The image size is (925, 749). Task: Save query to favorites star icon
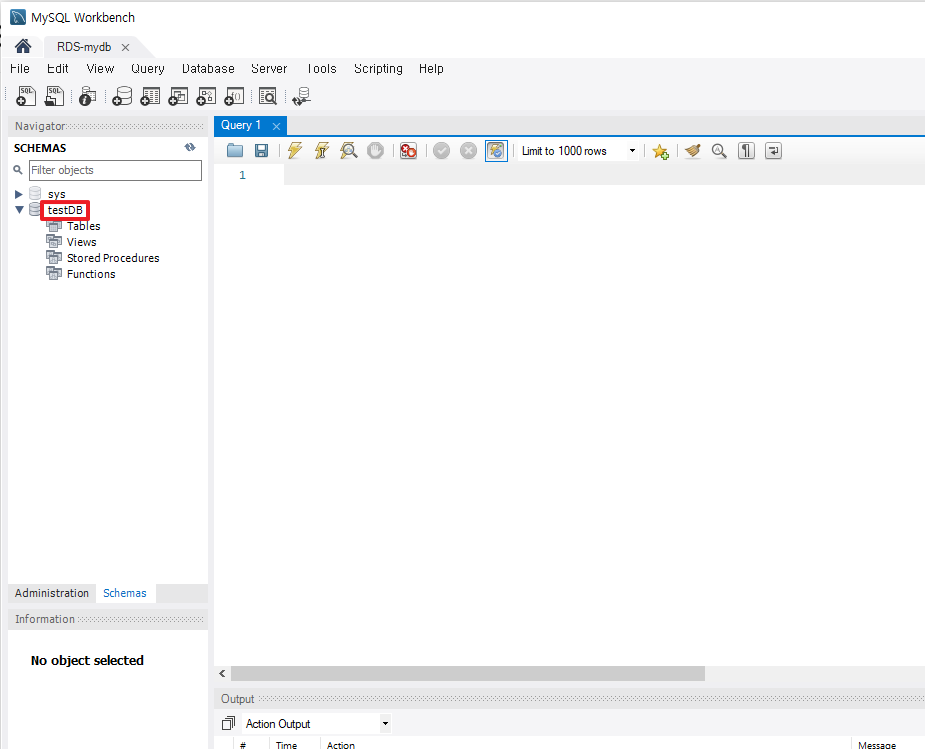[x=661, y=152]
